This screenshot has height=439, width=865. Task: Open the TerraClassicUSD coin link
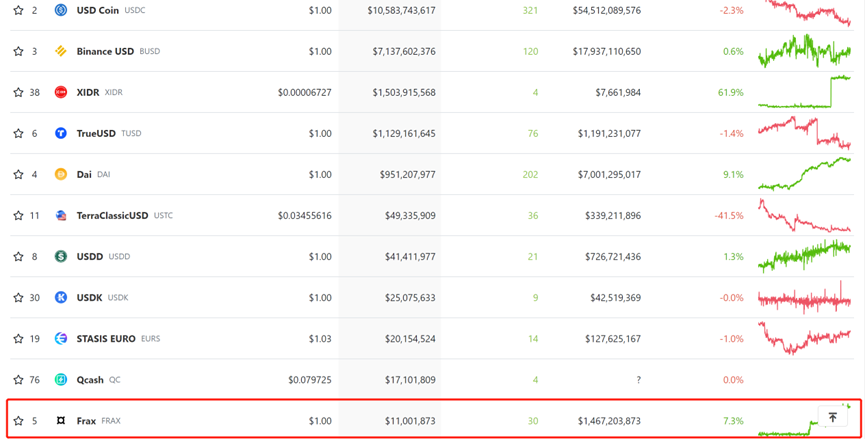point(112,216)
